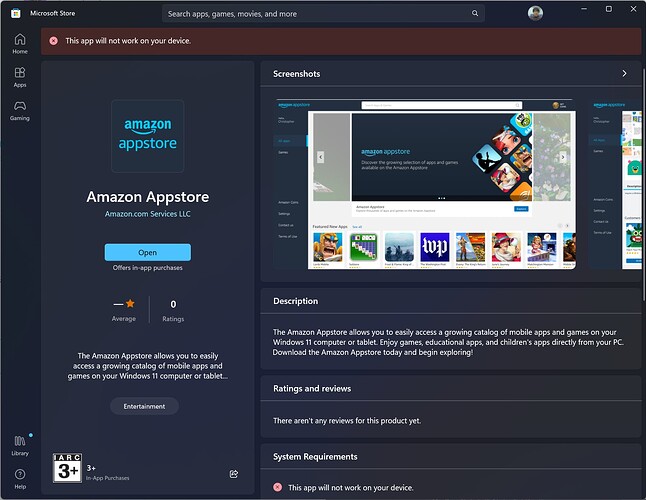Click the Microsoft Store logo icon
The height and width of the screenshot is (500, 646).
click(x=16, y=13)
